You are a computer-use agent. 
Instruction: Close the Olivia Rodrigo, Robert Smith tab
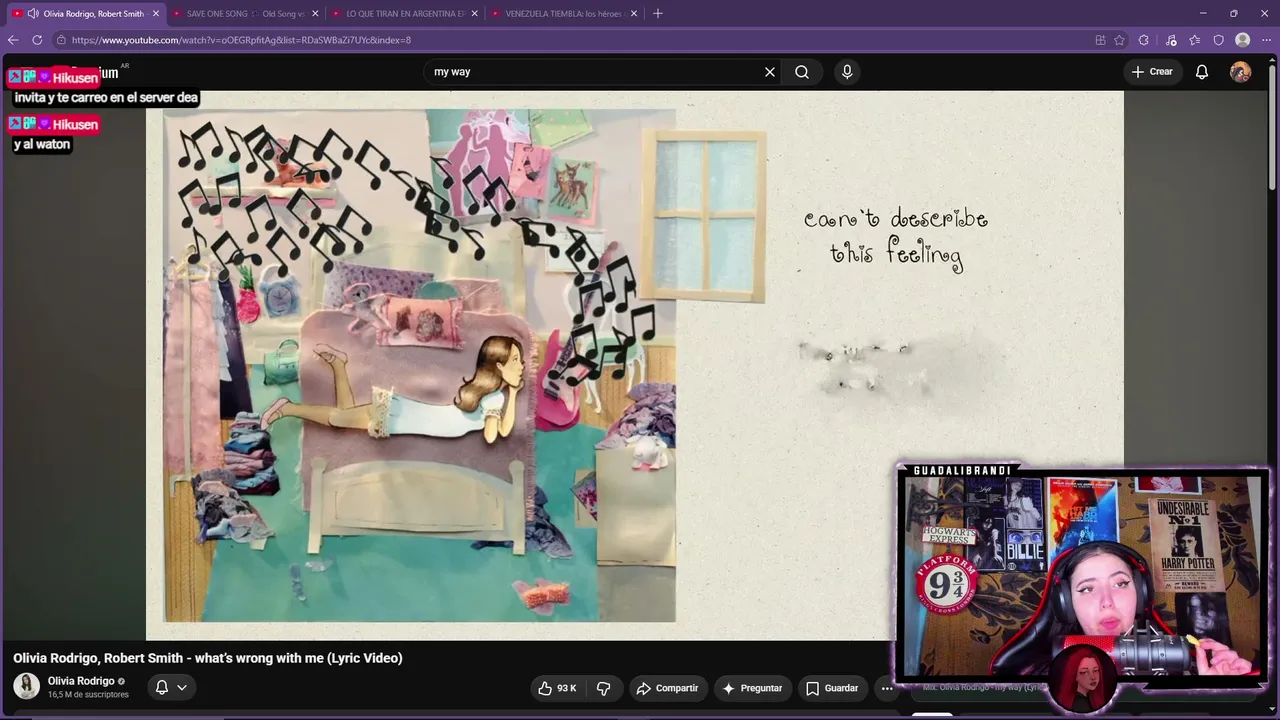click(156, 14)
